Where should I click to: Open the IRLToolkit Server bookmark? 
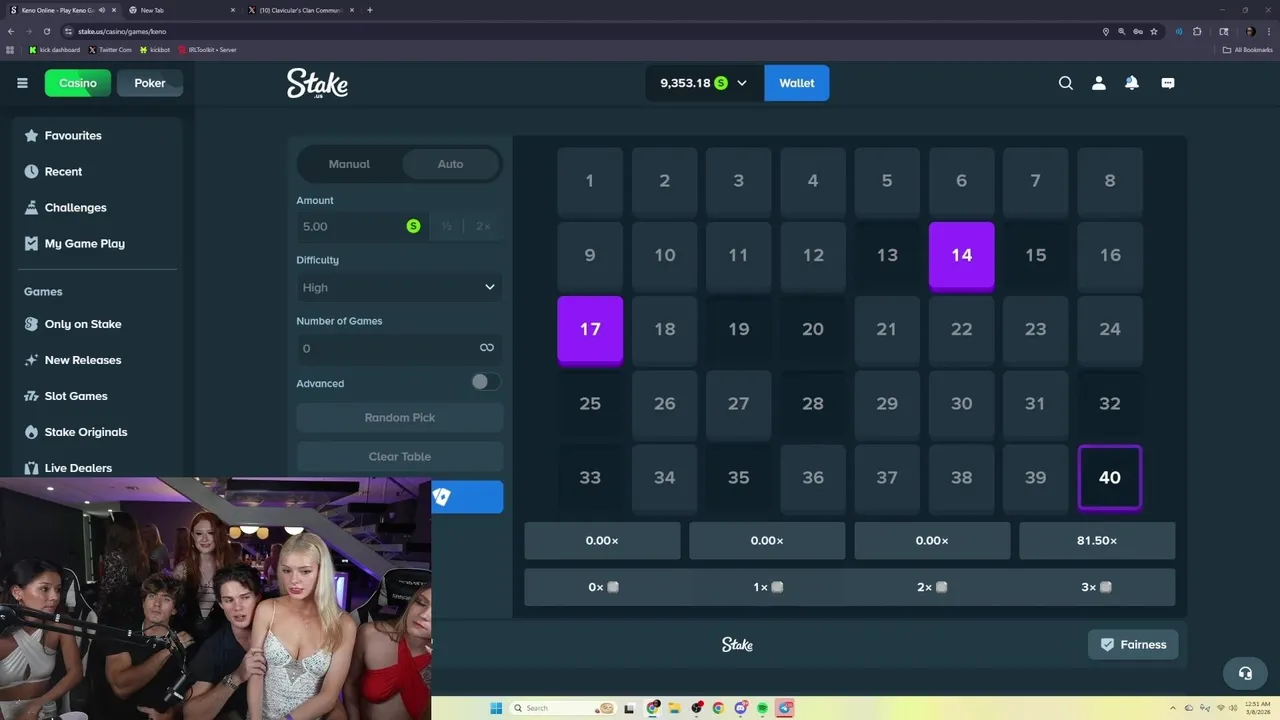tap(207, 49)
